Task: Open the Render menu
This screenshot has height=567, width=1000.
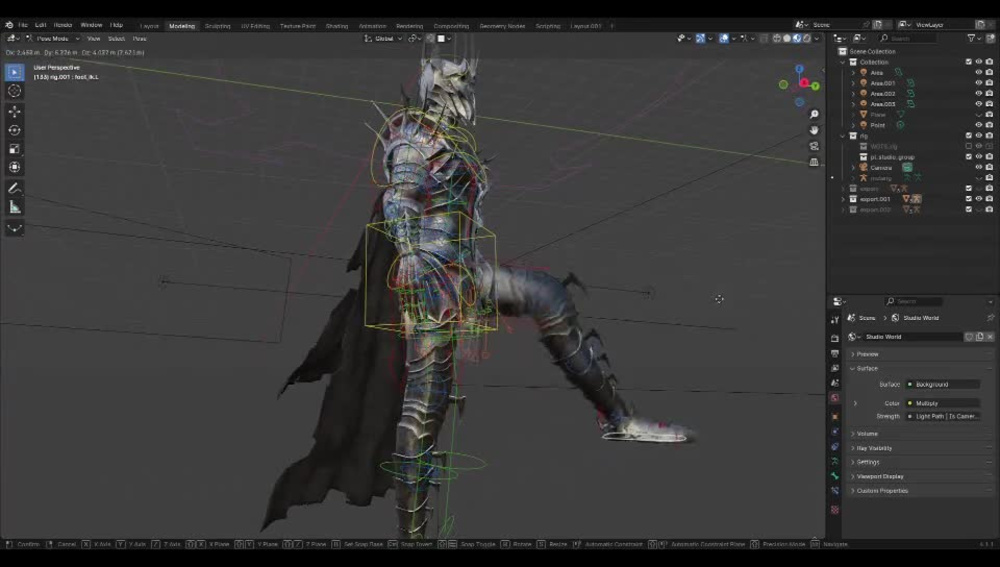Action: click(62, 25)
